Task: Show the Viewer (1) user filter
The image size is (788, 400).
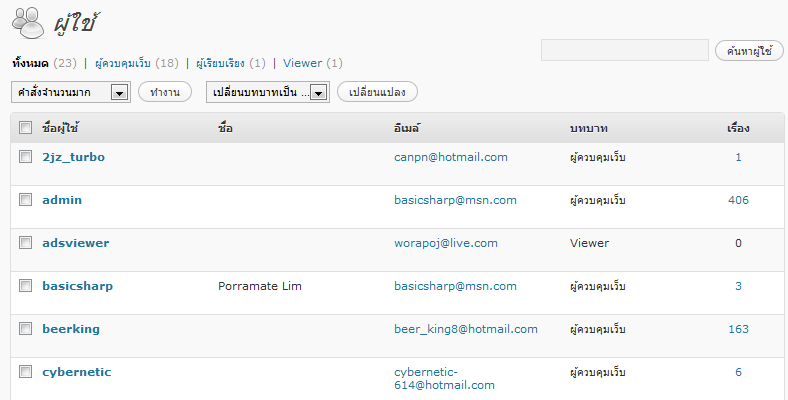Action: 312,63
